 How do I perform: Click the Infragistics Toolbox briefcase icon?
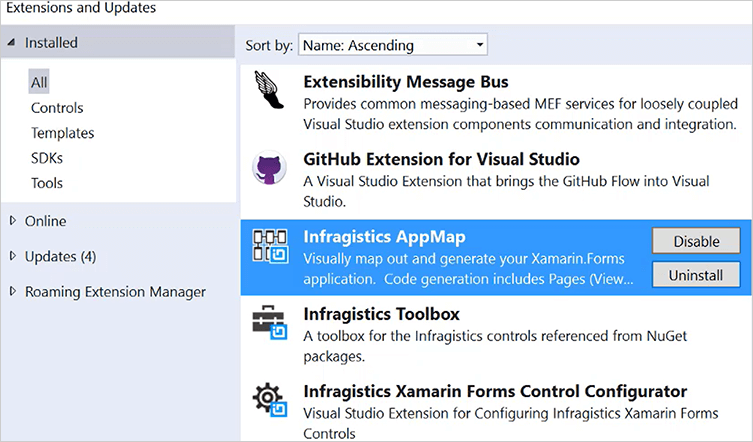(269, 323)
